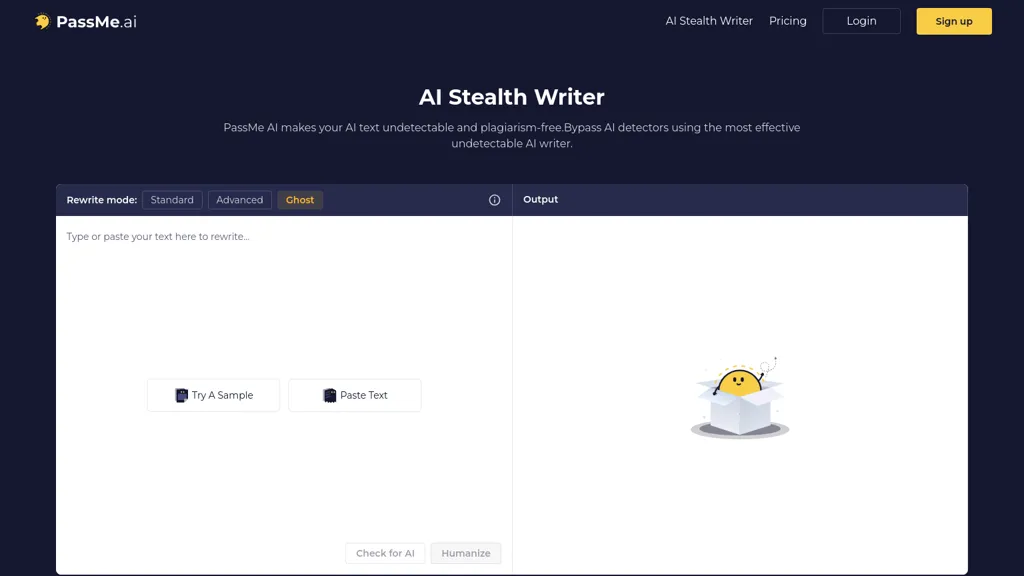
Task: Click the PassMe.ai brand name text
Action: pos(96,21)
